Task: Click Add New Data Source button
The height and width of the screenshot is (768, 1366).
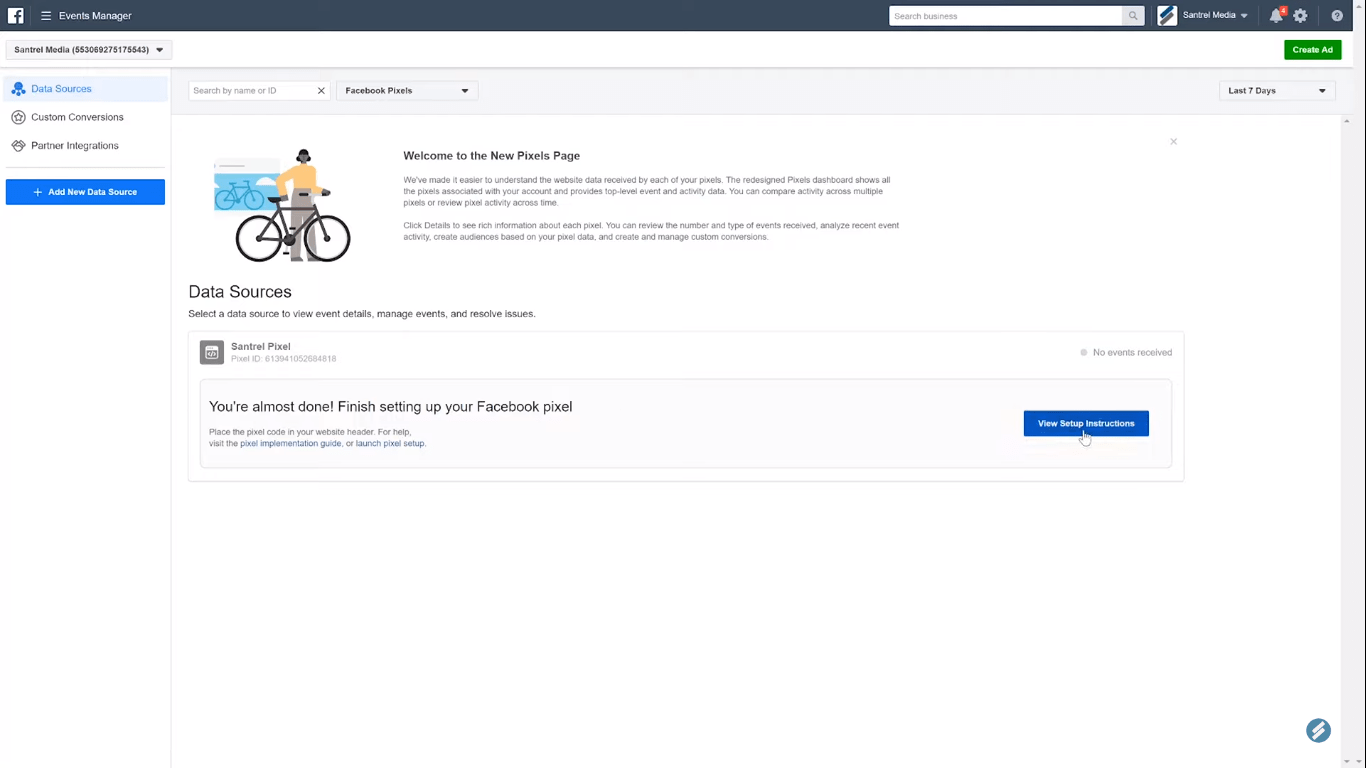Action: 85,192
